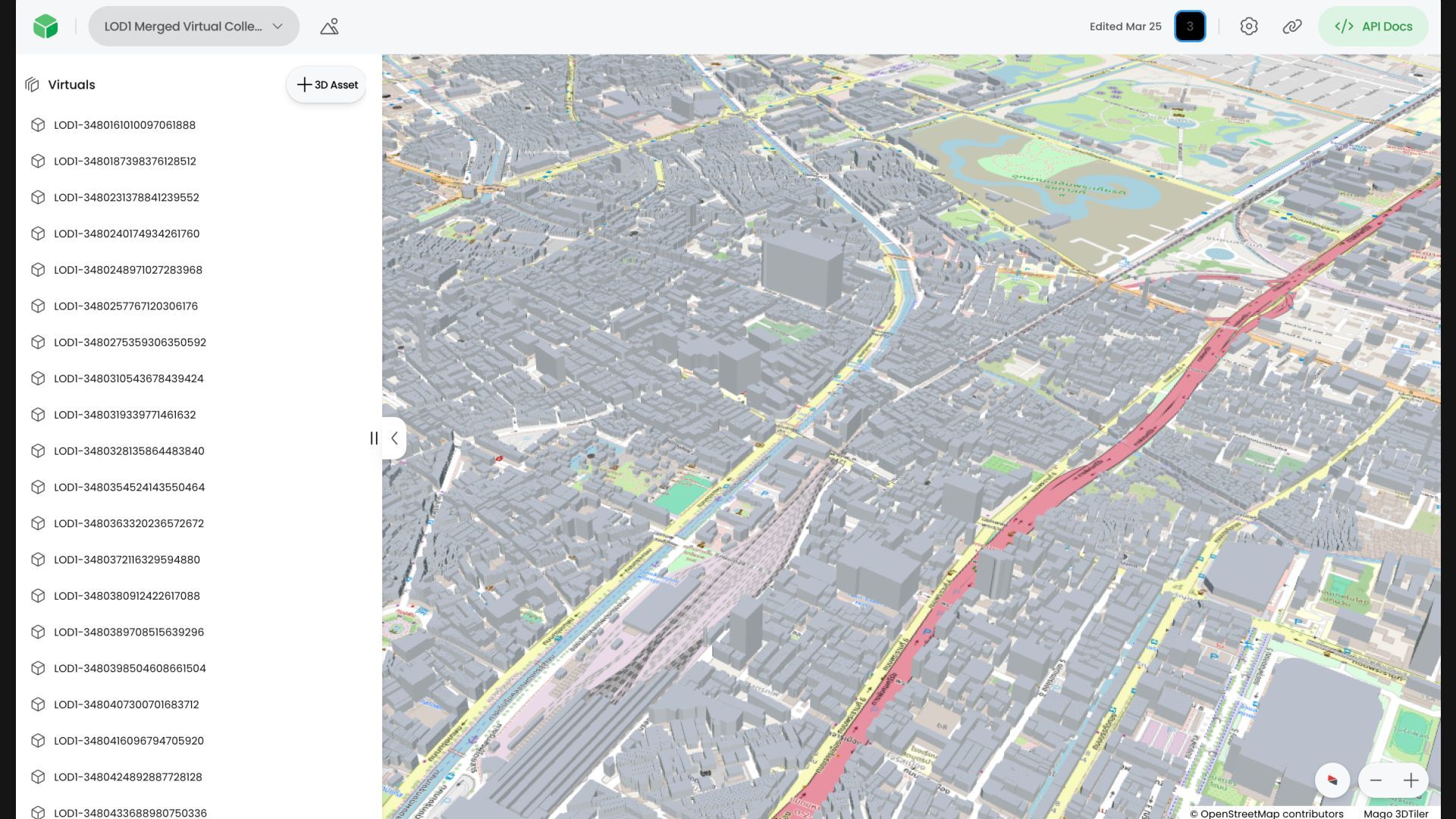
Task: Open the API Docs button
Action: click(x=1373, y=27)
